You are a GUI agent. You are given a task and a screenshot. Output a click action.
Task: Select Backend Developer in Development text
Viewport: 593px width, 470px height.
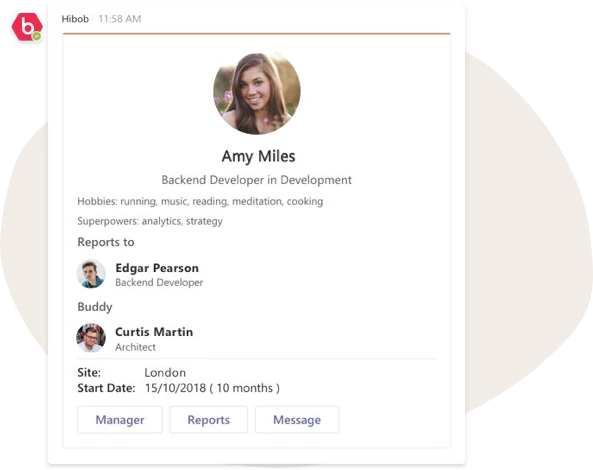click(256, 180)
